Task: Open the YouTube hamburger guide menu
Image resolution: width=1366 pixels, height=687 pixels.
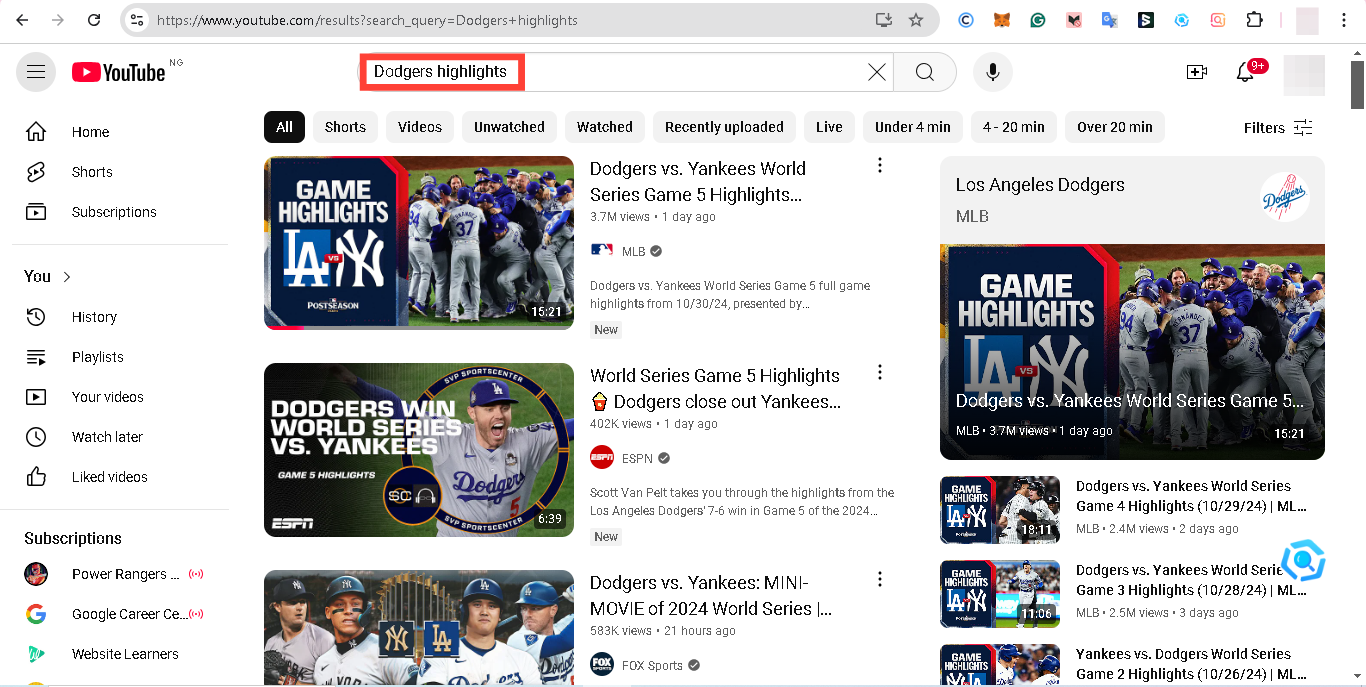Action: point(36,72)
